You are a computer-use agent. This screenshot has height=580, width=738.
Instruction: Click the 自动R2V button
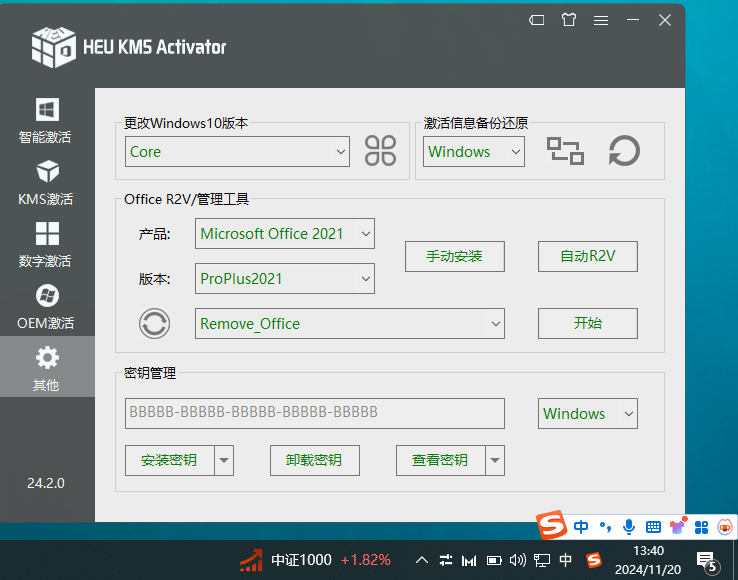(588, 257)
